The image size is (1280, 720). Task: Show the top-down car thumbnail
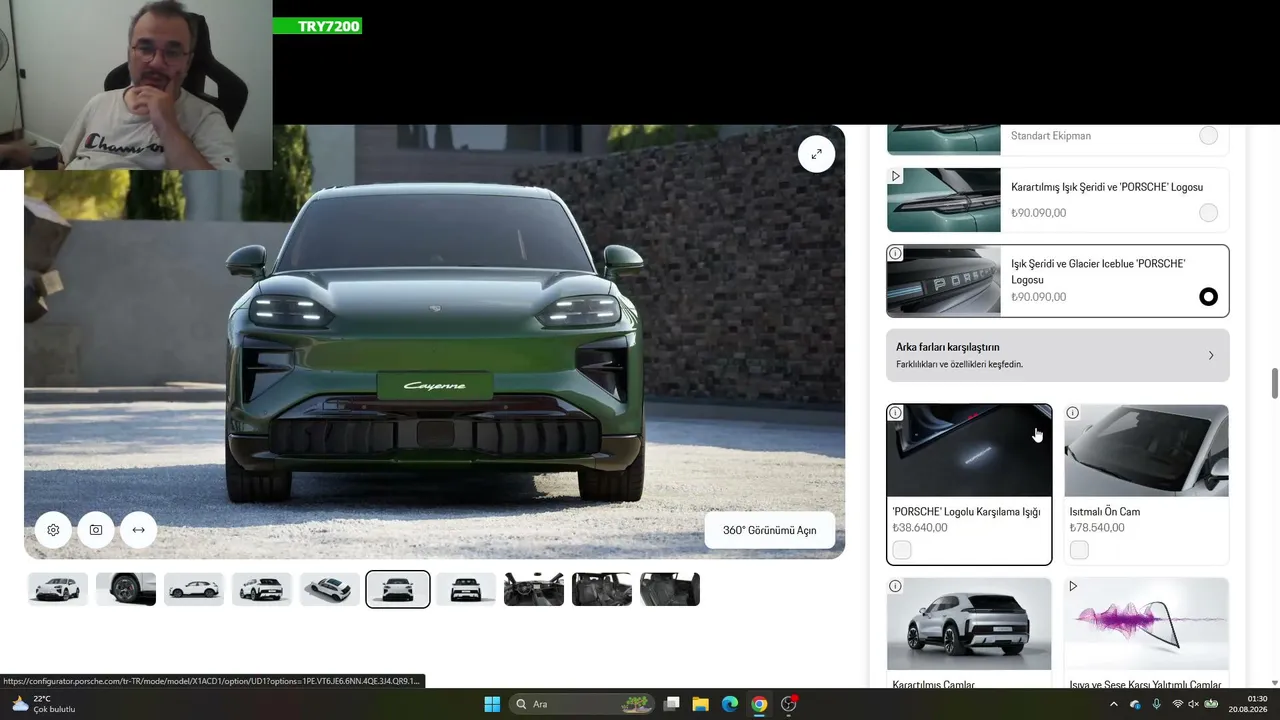[x=330, y=589]
